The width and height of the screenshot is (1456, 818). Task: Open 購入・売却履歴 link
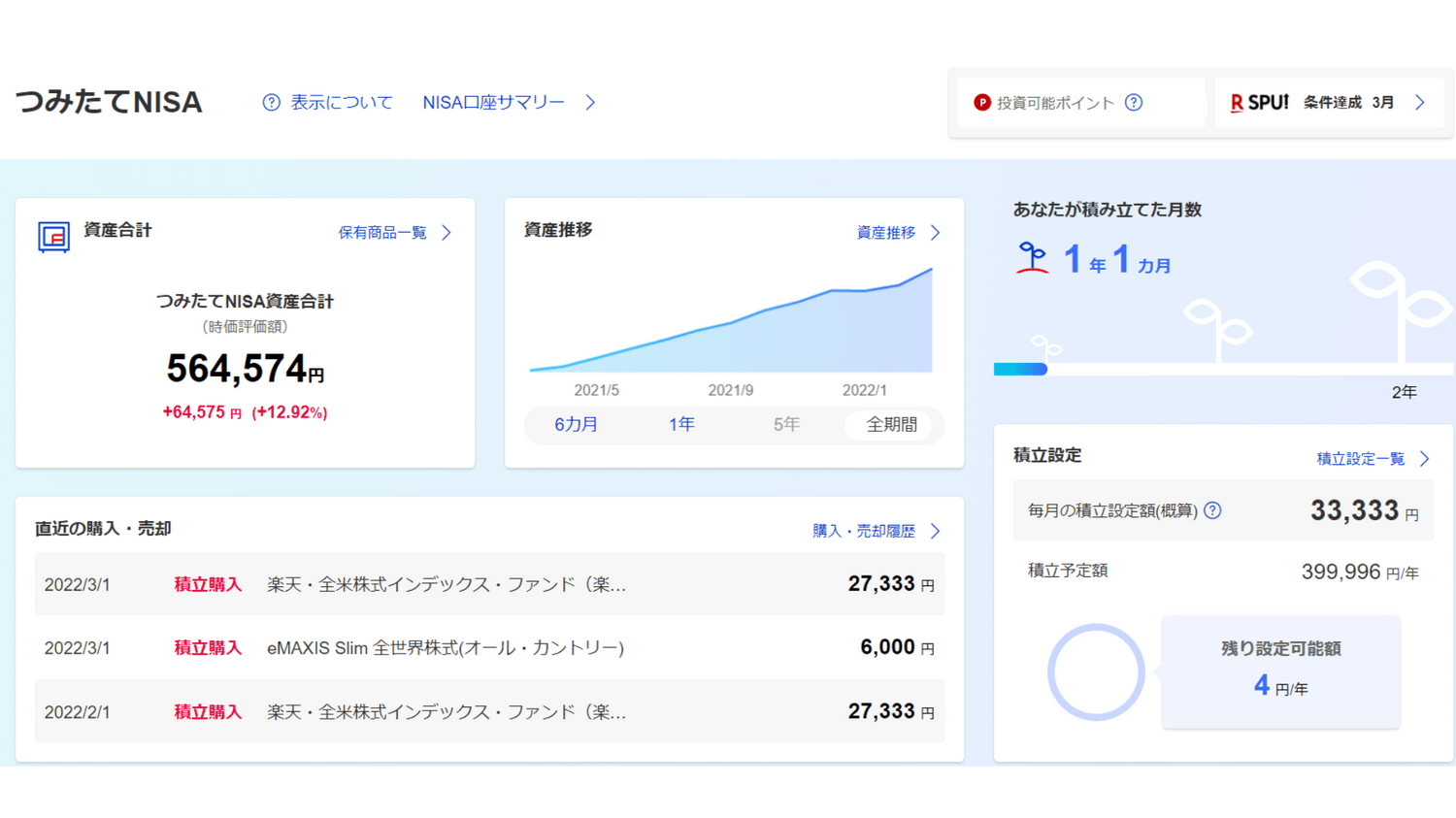pos(864,531)
